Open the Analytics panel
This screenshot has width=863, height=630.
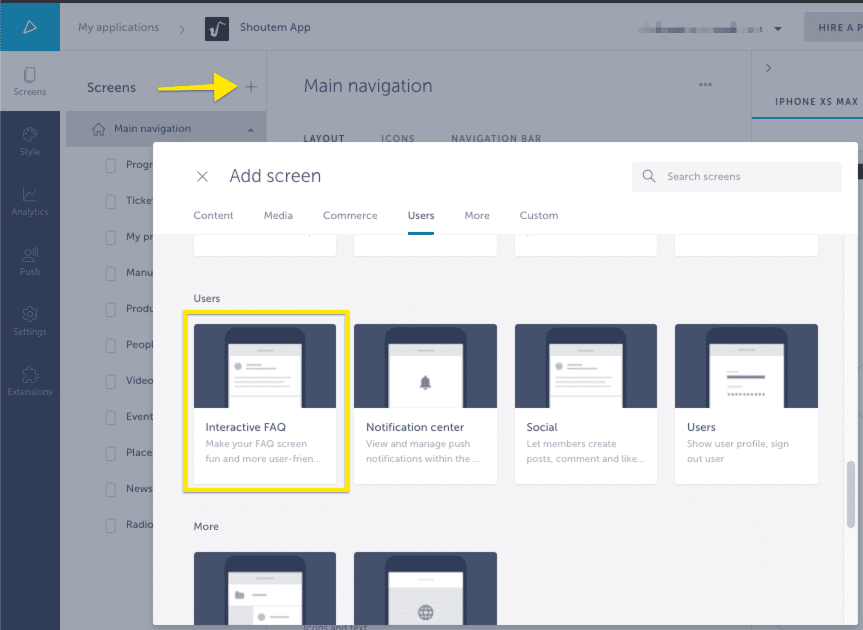tap(30, 200)
